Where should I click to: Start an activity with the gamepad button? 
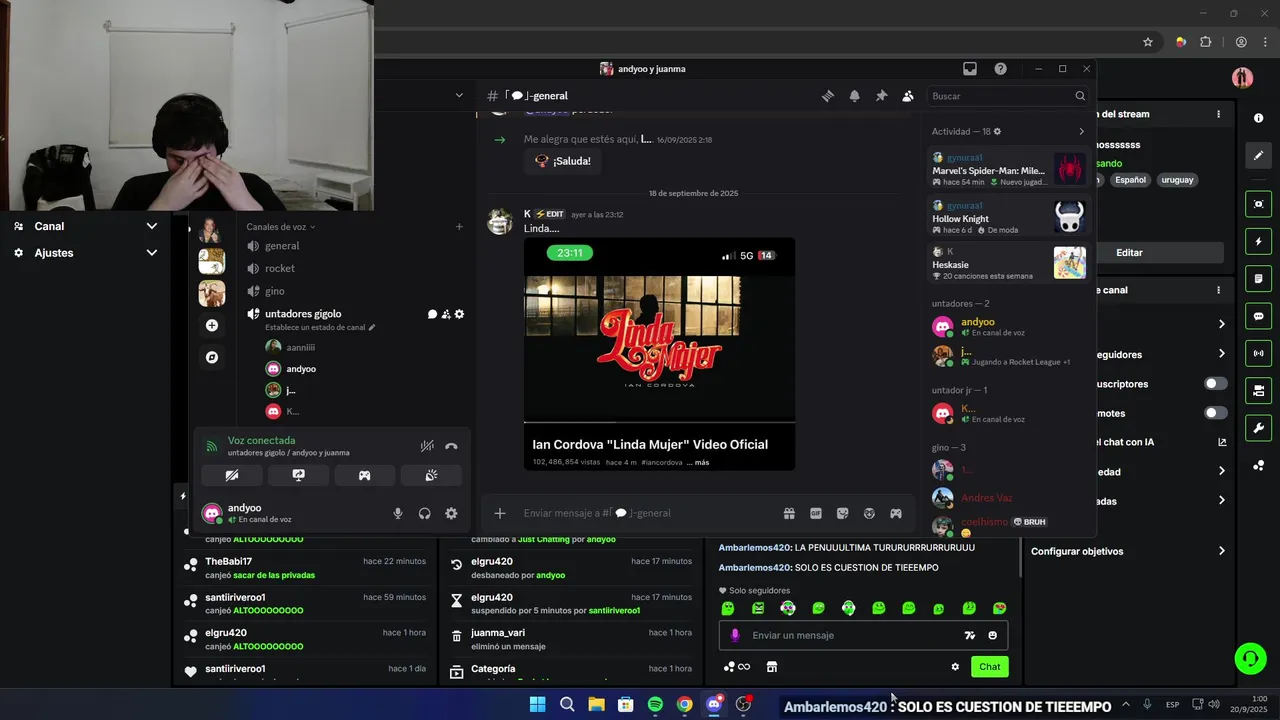coord(365,475)
